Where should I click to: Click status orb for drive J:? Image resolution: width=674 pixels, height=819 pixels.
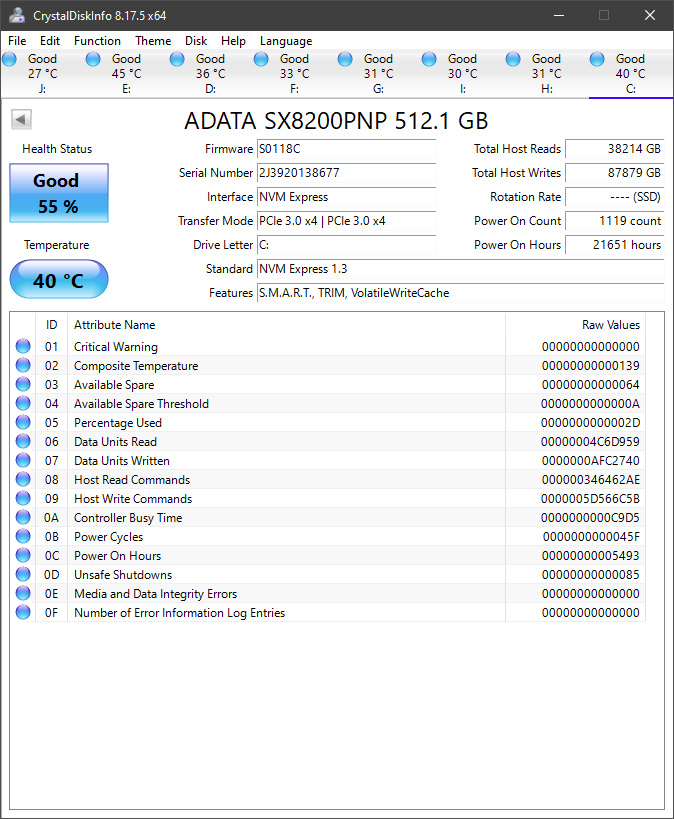click(x=9, y=59)
